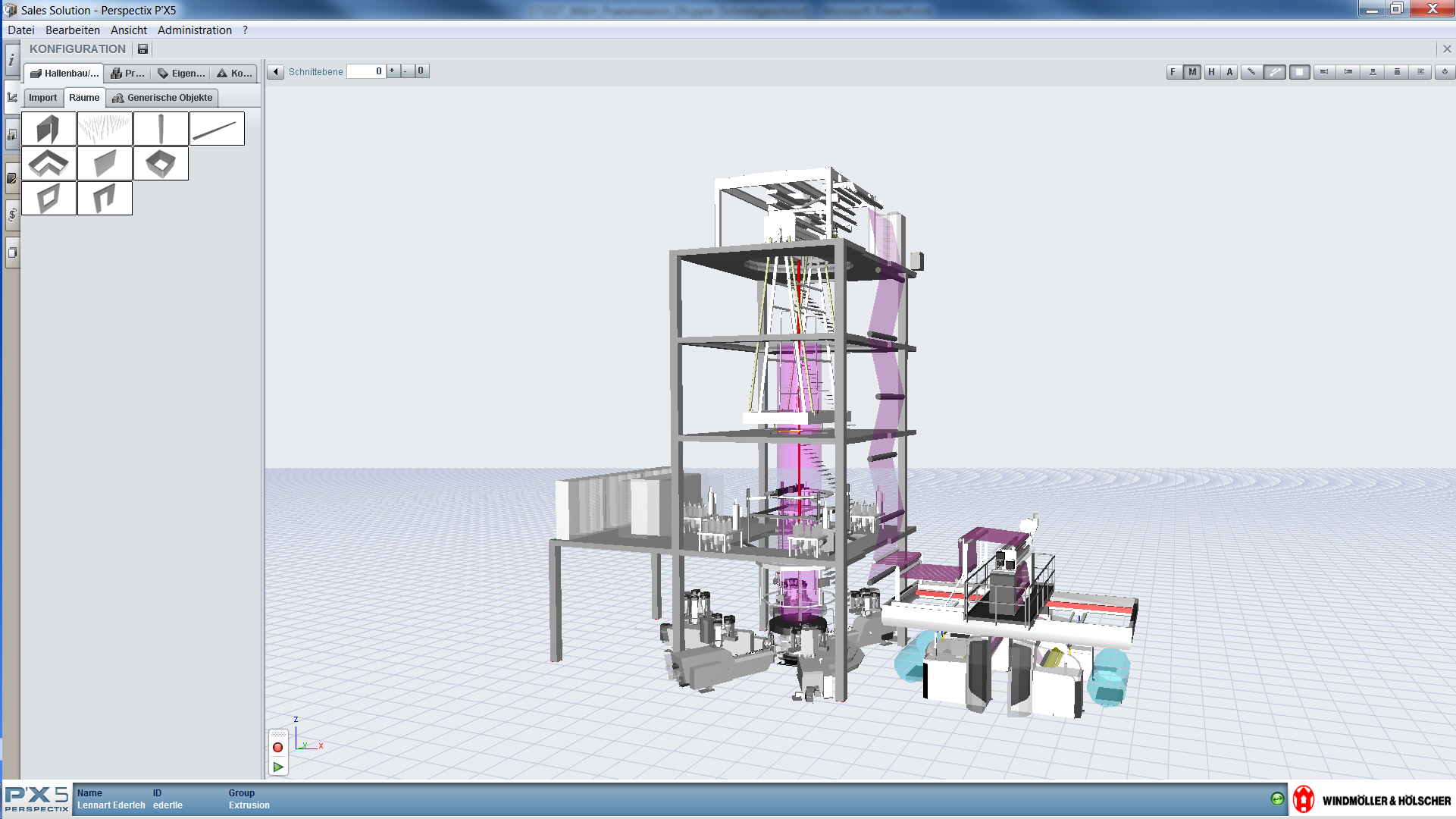This screenshot has width=1456, height=819.
Task: Collapse the panel with left arrow
Action: (x=276, y=72)
